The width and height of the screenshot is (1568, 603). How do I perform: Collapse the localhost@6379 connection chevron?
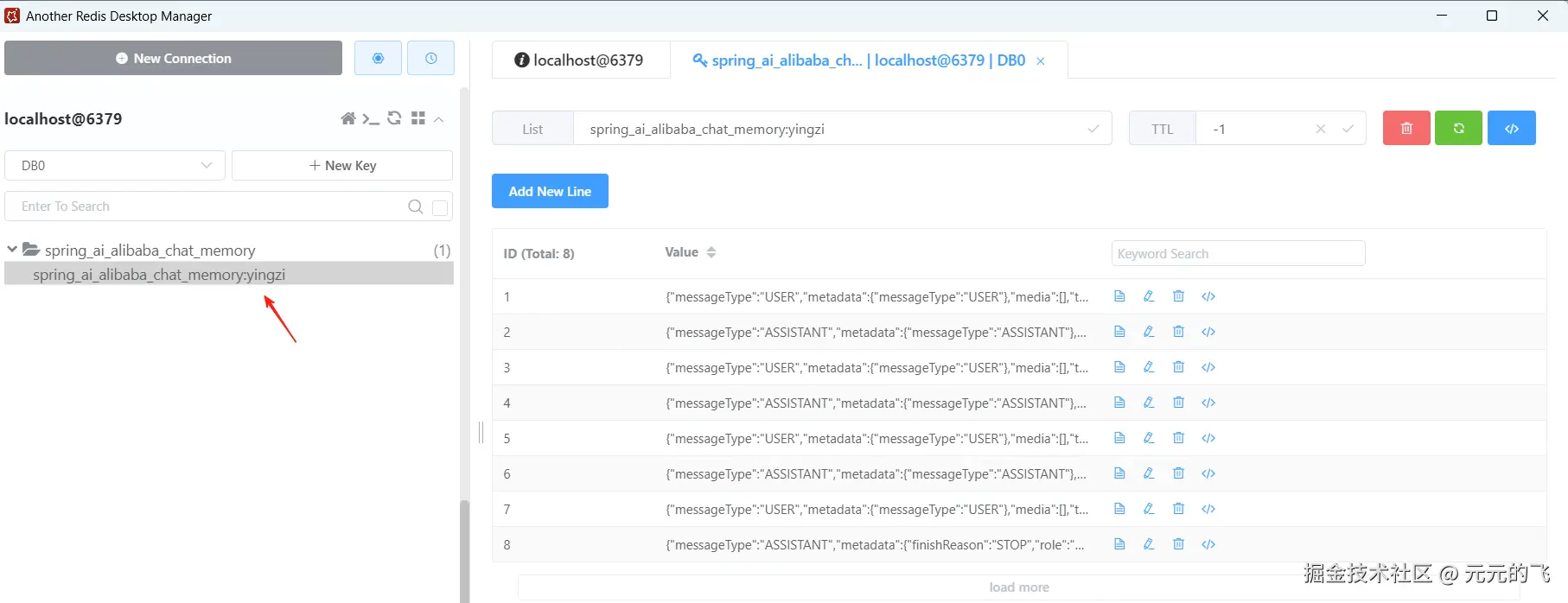439,119
